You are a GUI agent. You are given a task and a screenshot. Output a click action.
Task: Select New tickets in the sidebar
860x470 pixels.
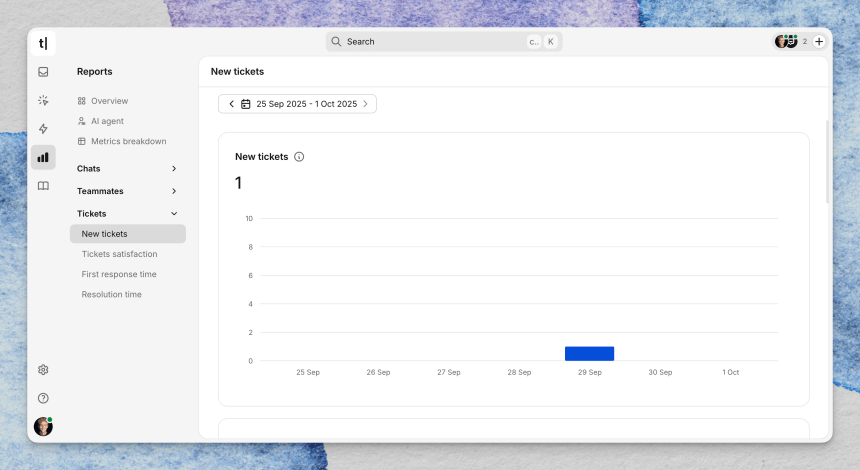pos(128,234)
